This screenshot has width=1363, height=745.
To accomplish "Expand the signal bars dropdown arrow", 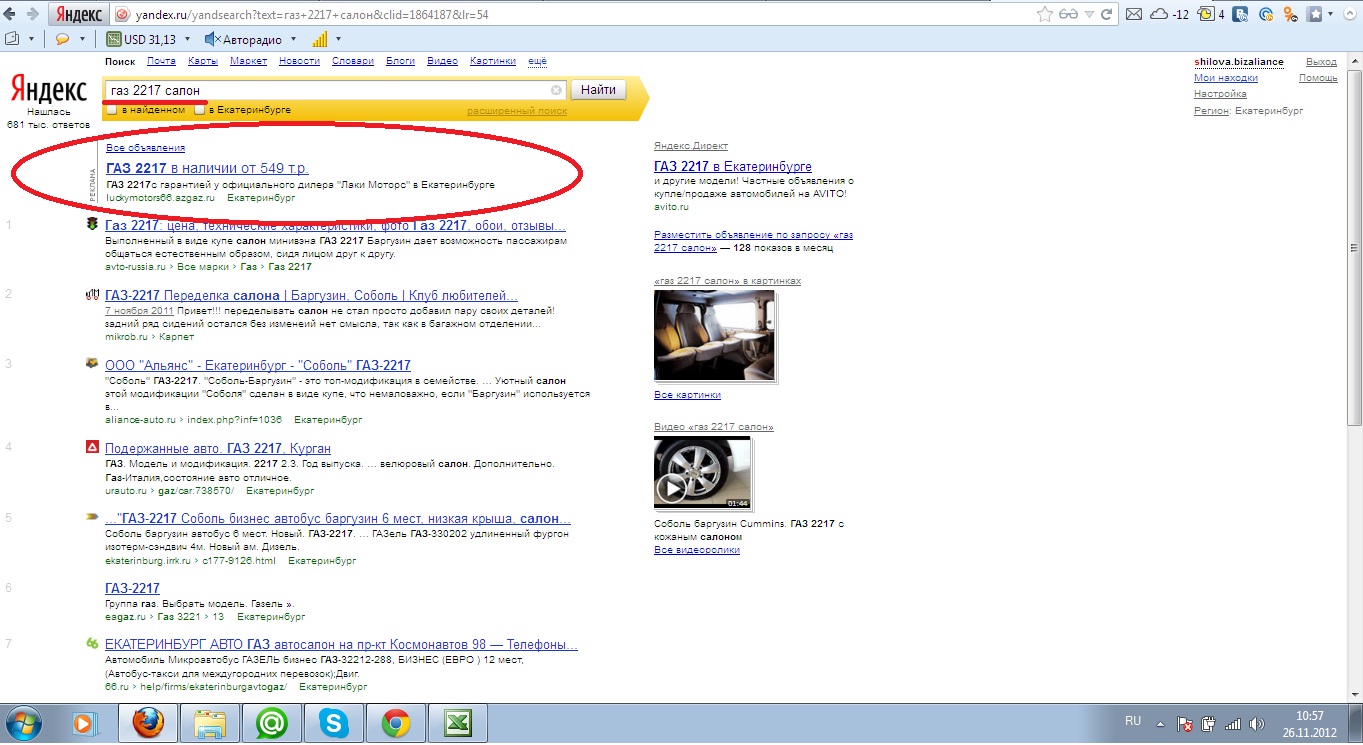I will coord(339,39).
